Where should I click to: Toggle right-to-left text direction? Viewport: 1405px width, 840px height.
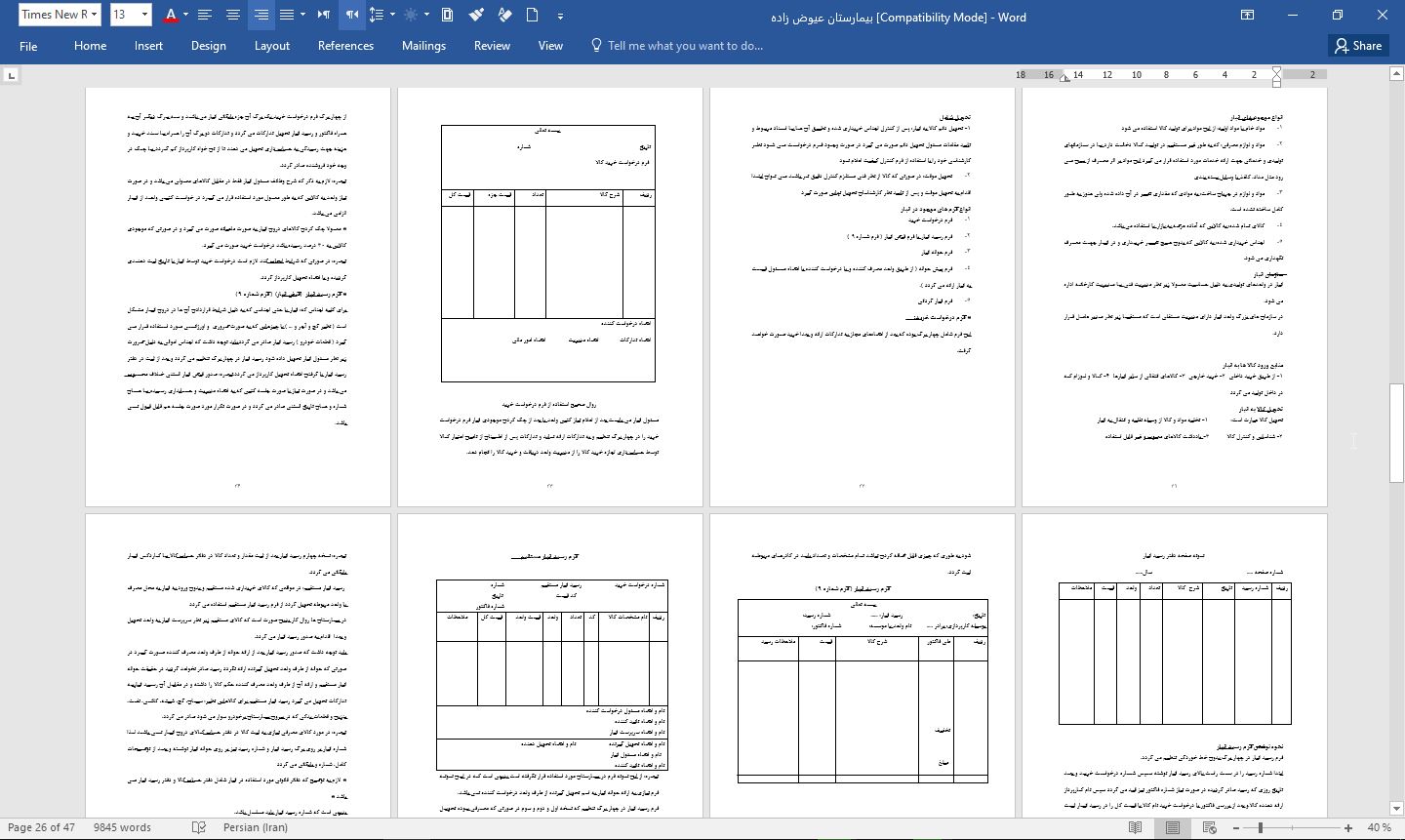click(x=352, y=15)
